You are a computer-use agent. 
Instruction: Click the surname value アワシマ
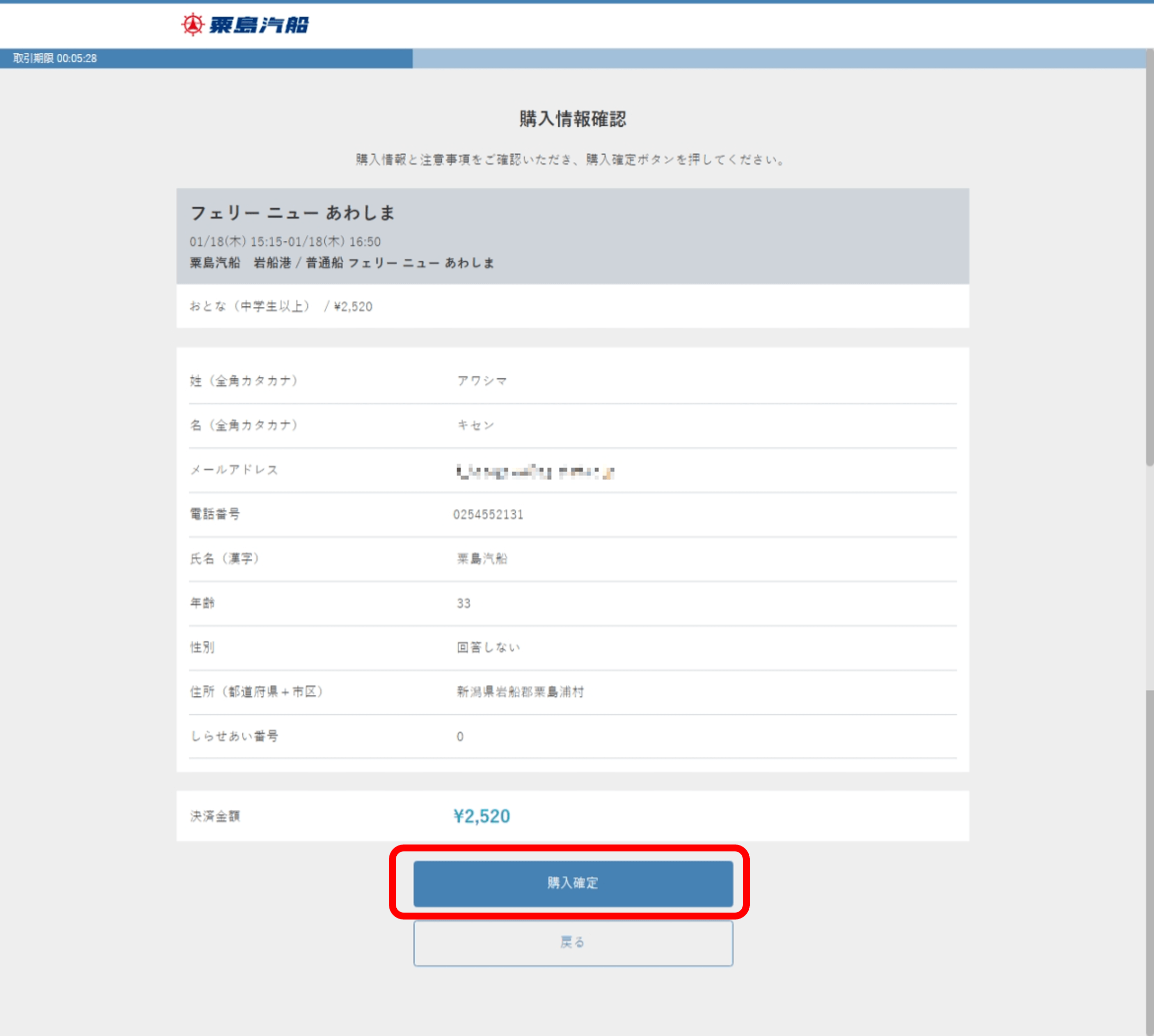pyautogui.click(x=482, y=381)
